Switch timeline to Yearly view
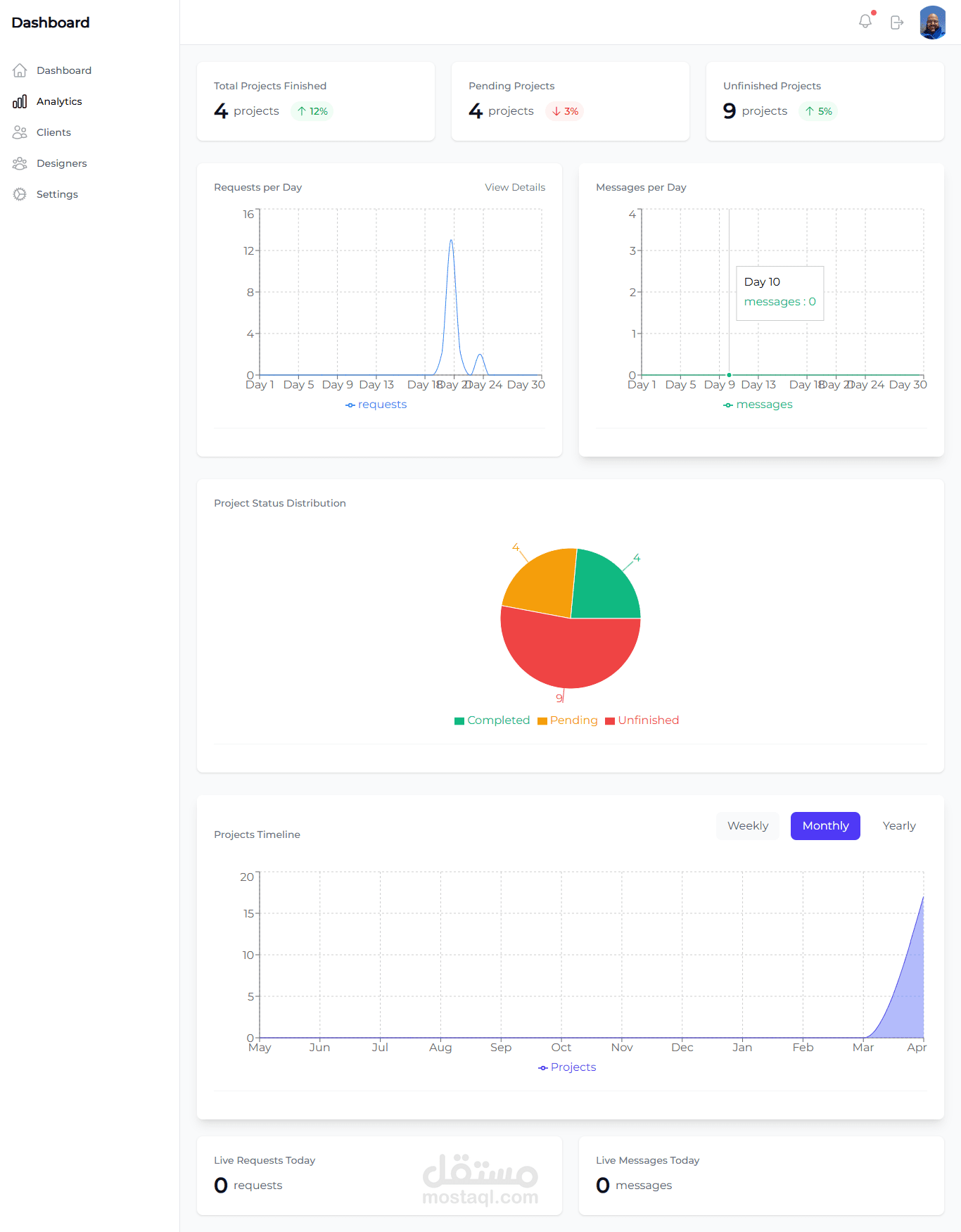Viewport: 961px width, 1232px height. pyautogui.click(x=899, y=826)
